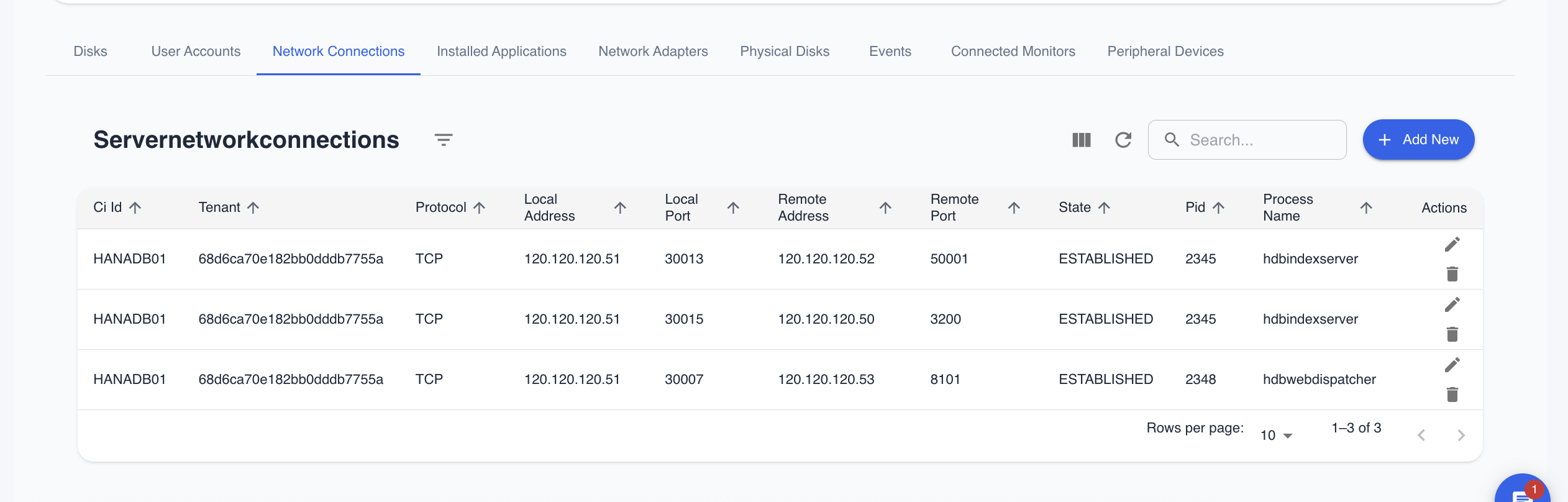Open the Peripheral Devices tab
The height and width of the screenshot is (502, 1568).
tap(1165, 52)
